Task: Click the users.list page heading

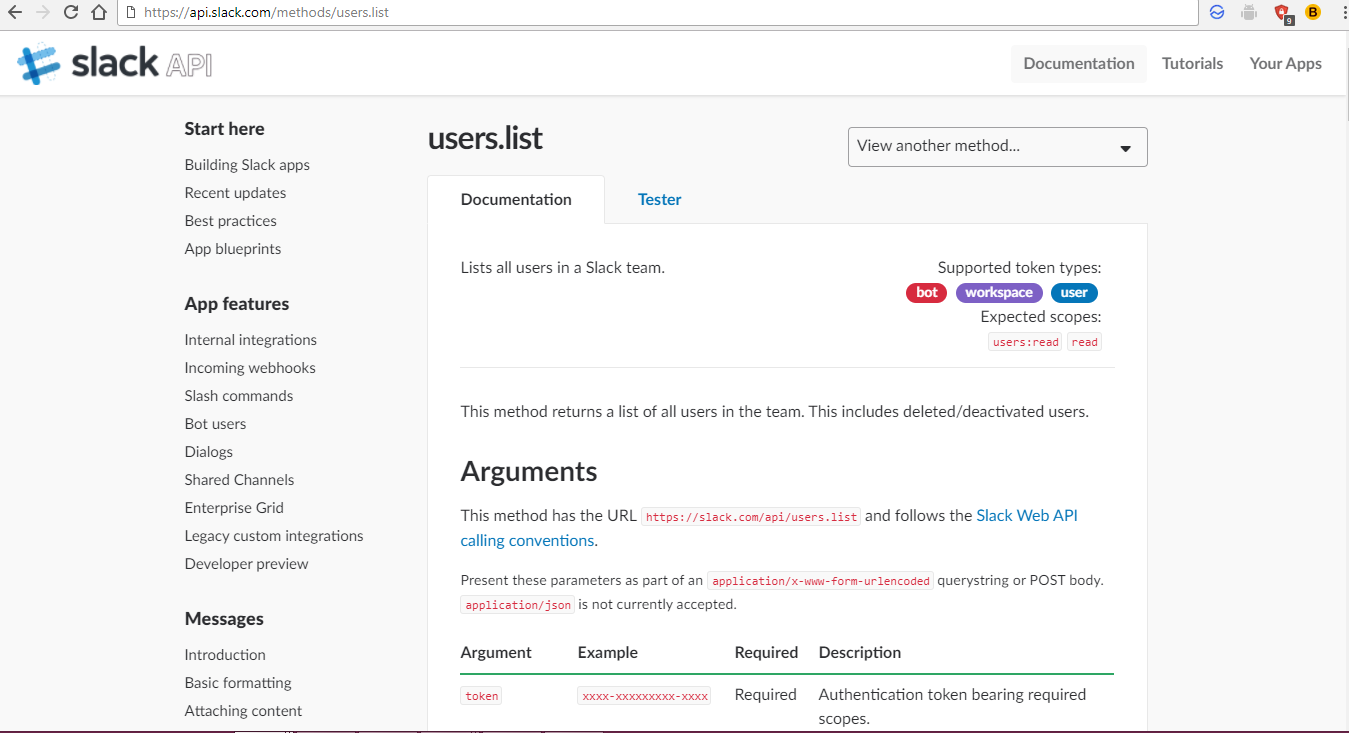Action: 485,138
